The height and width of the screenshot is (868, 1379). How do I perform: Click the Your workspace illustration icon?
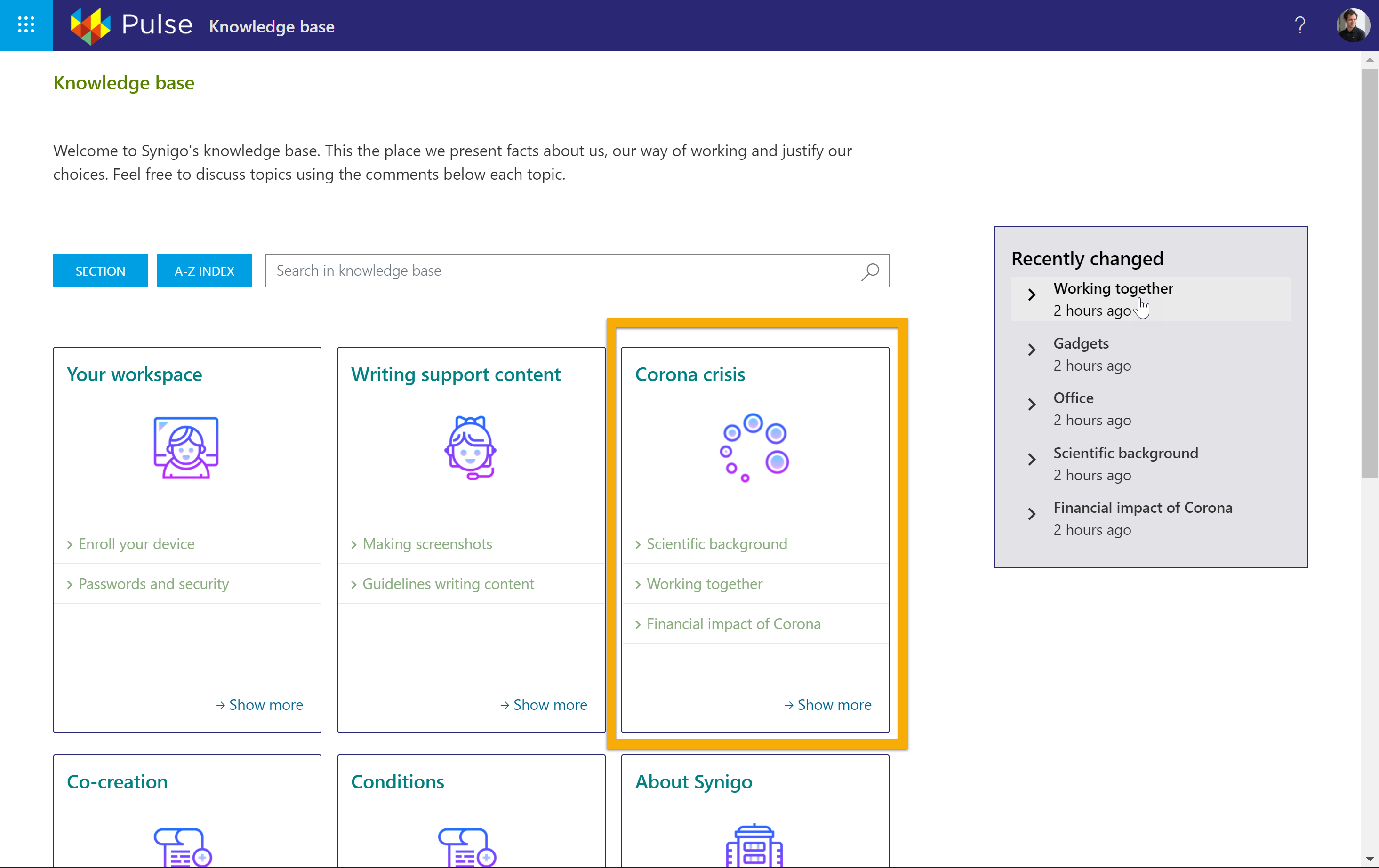coord(186,448)
